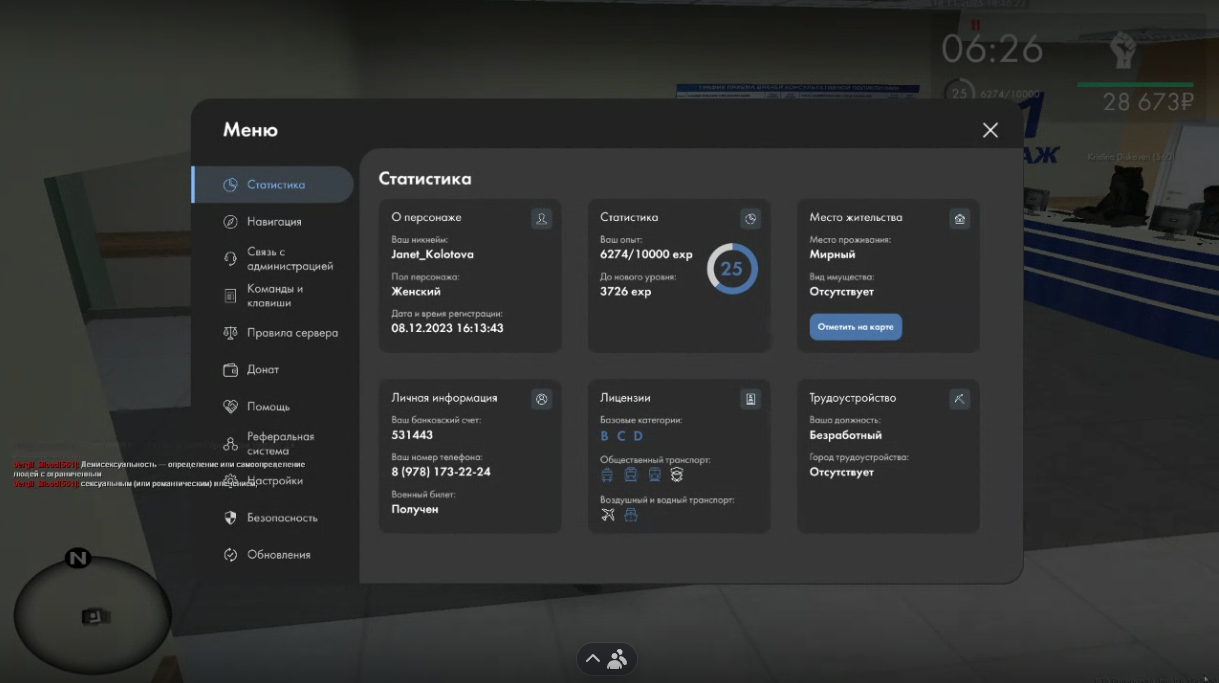1219x683 pixels.
Task: Click the Мирный residence value
Action: tap(832, 254)
